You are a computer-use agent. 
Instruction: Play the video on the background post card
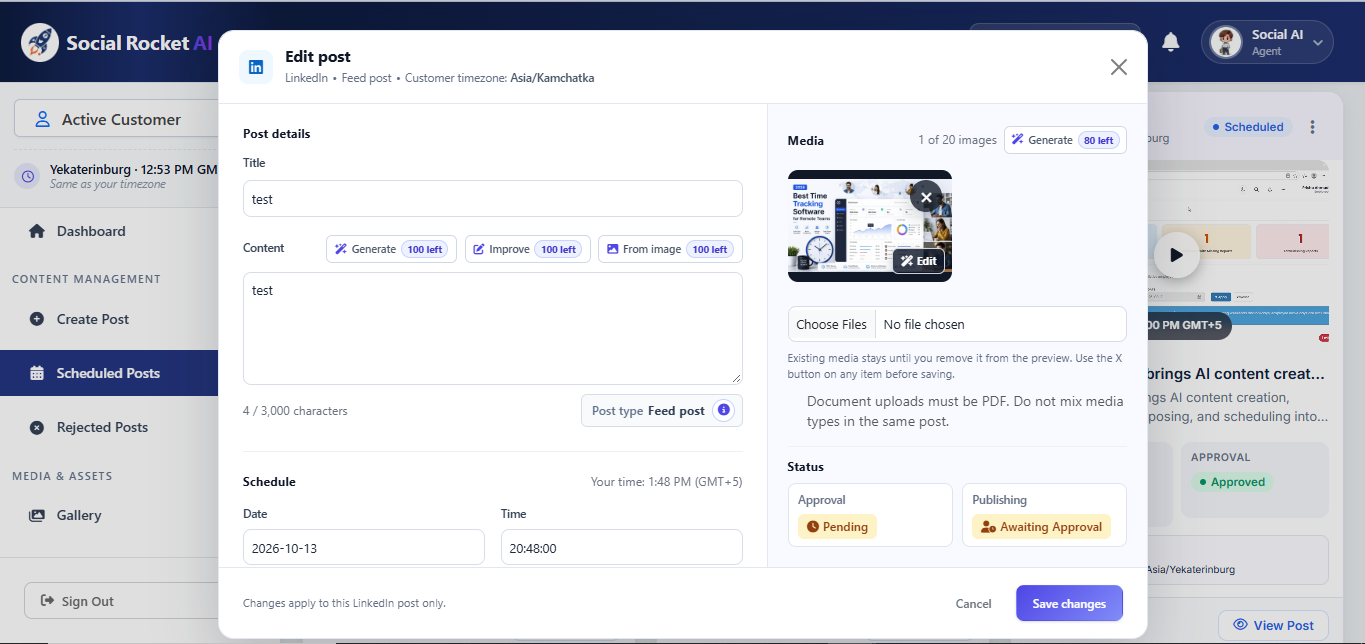1176,254
